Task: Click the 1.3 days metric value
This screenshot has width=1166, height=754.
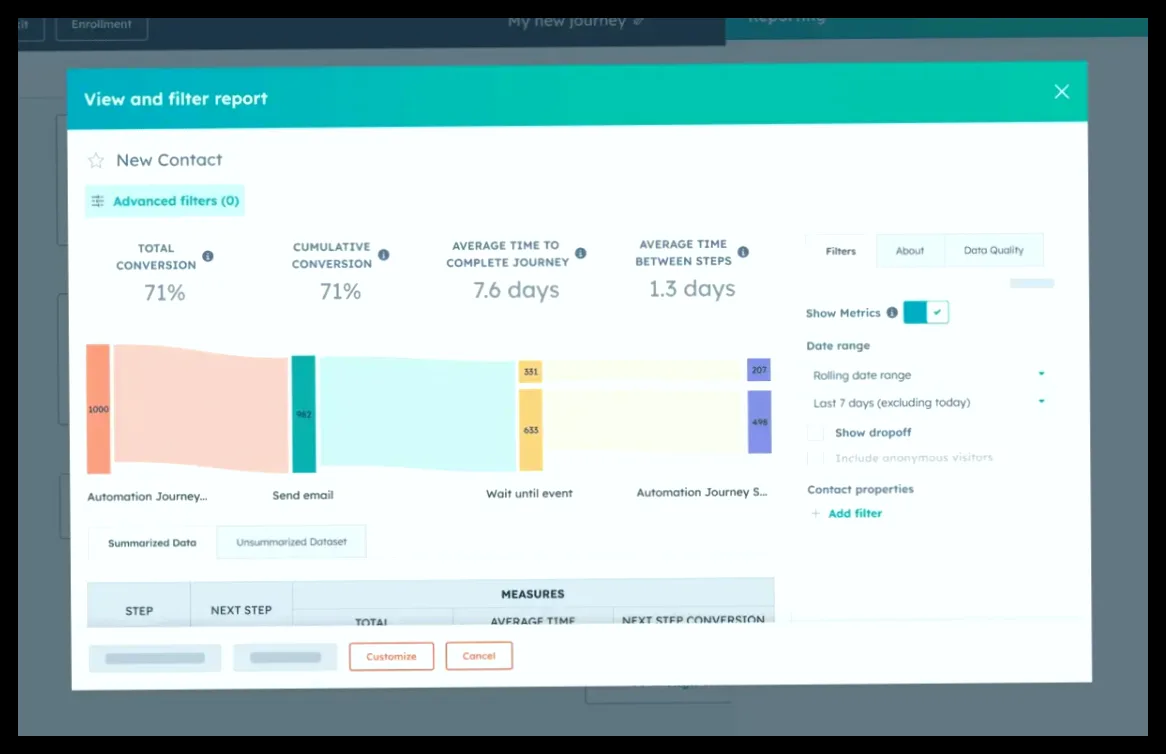Action: click(692, 289)
